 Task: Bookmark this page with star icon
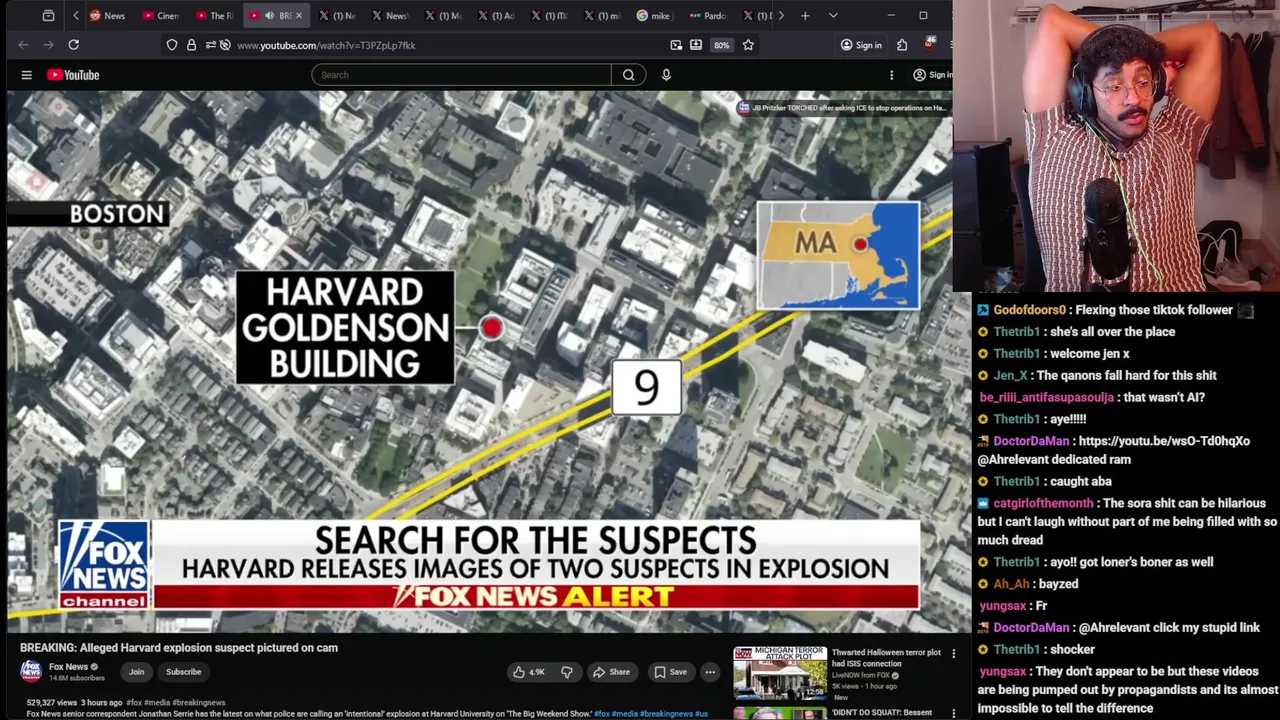coord(748,45)
